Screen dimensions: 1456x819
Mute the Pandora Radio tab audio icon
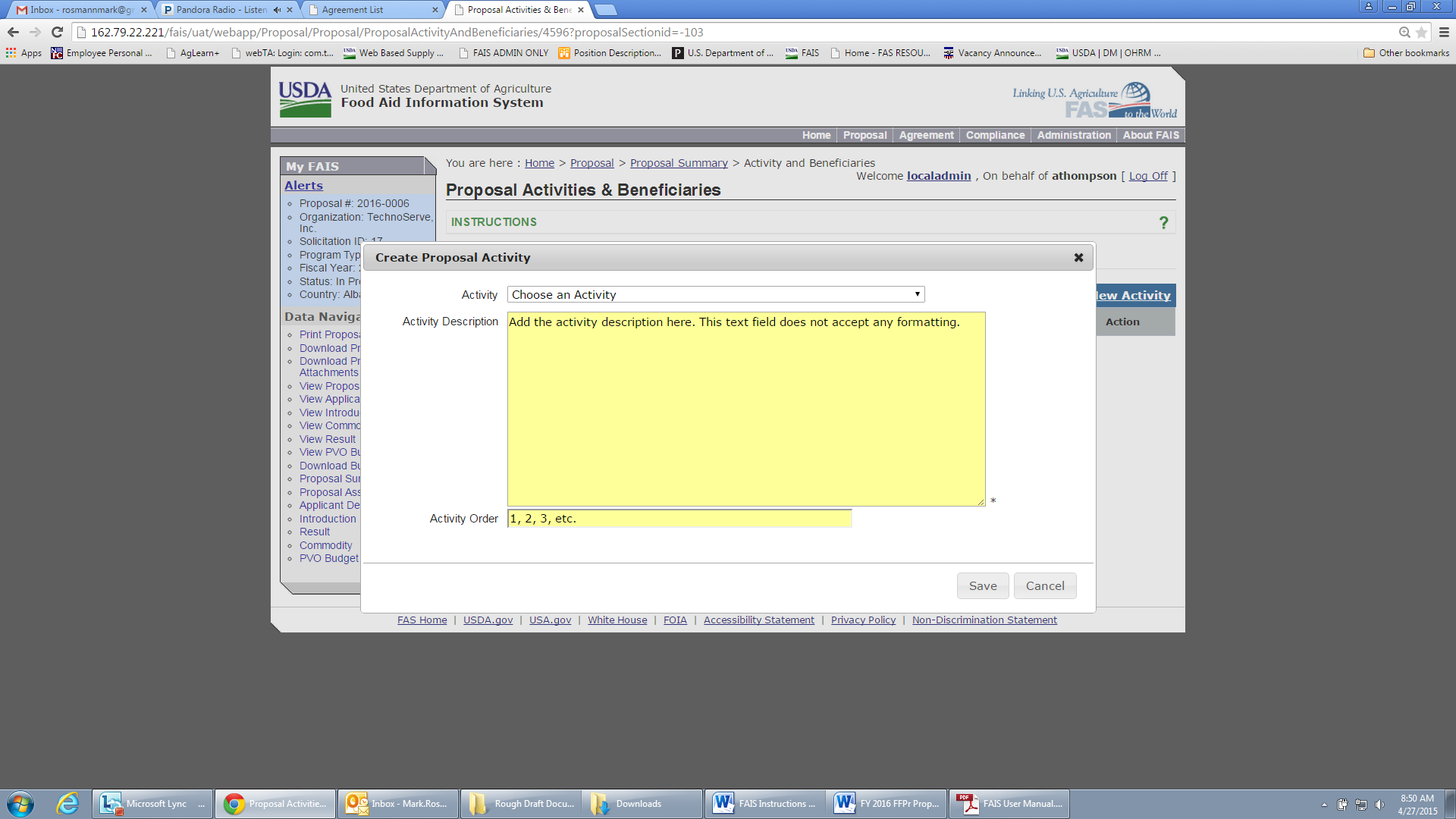point(277,10)
